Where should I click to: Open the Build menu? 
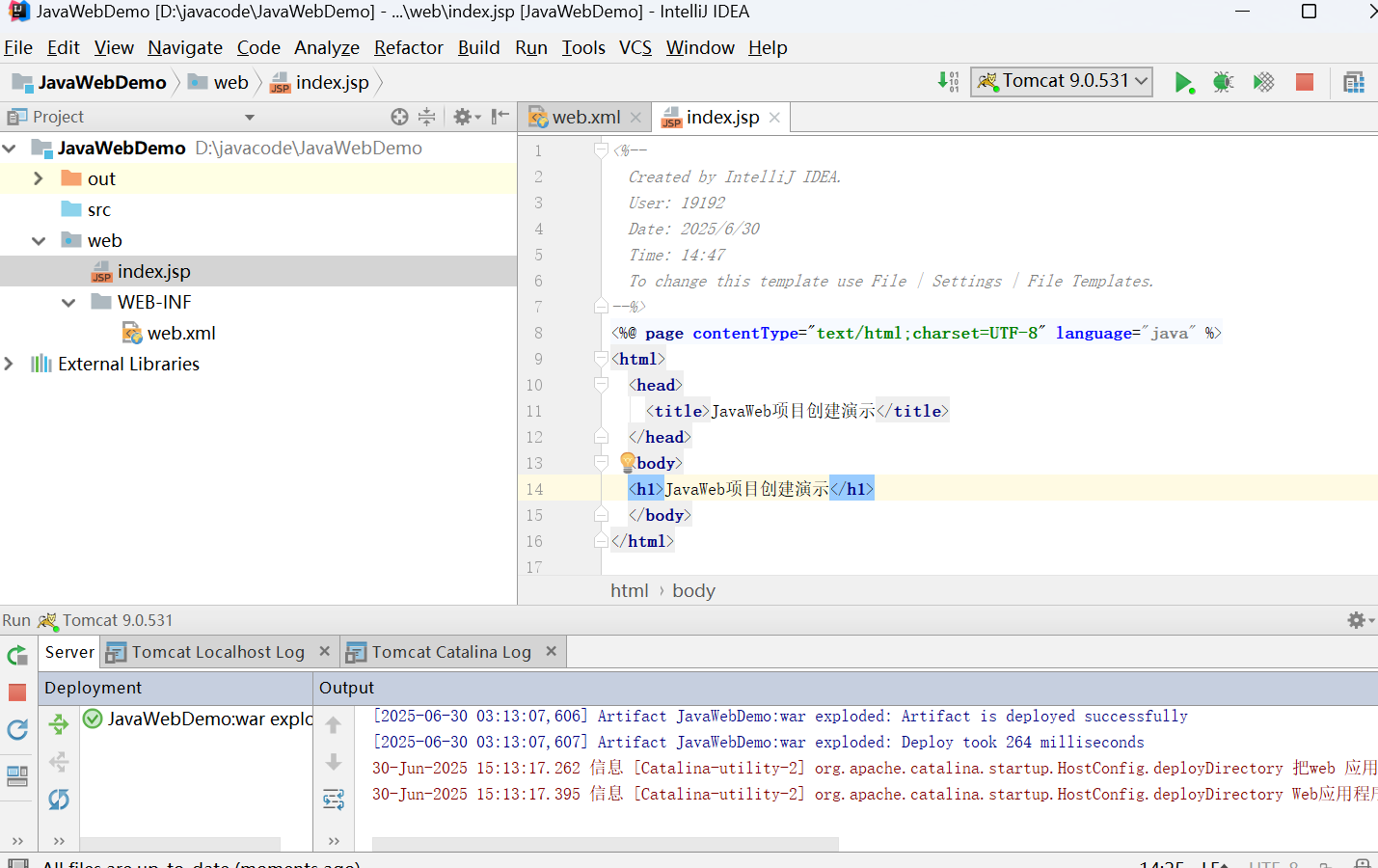[x=479, y=47]
